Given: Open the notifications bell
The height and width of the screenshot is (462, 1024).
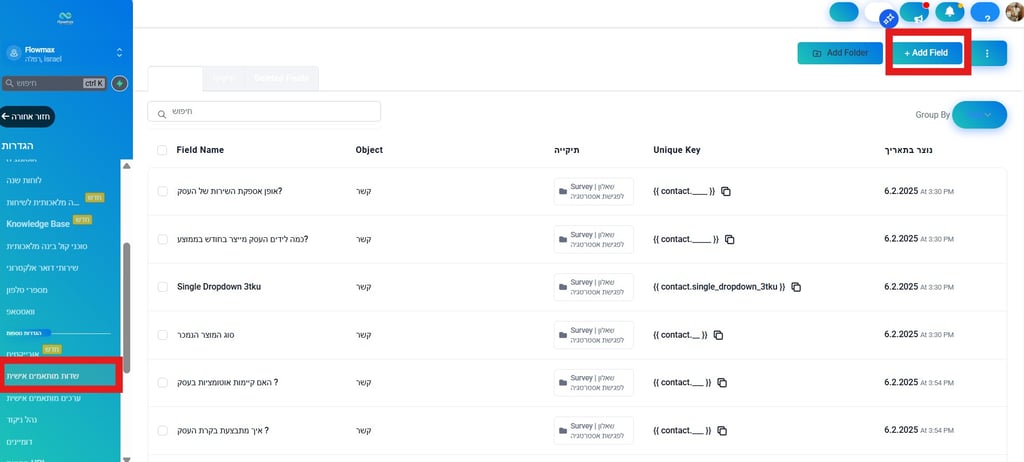Looking at the screenshot, I should [x=950, y=12].
